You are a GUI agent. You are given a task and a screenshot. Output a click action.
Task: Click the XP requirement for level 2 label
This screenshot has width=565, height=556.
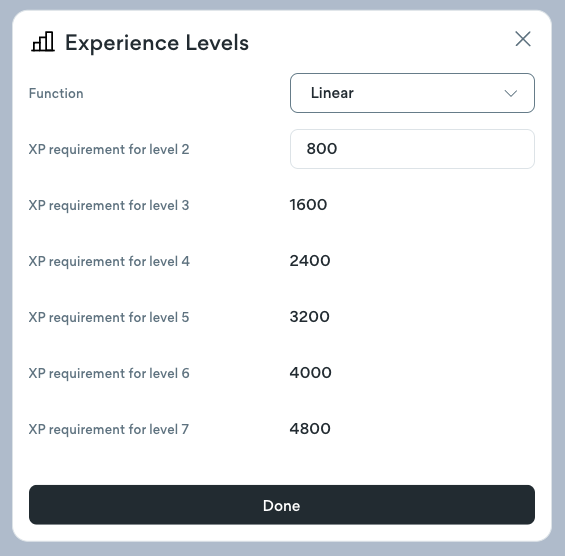[109, 150]
